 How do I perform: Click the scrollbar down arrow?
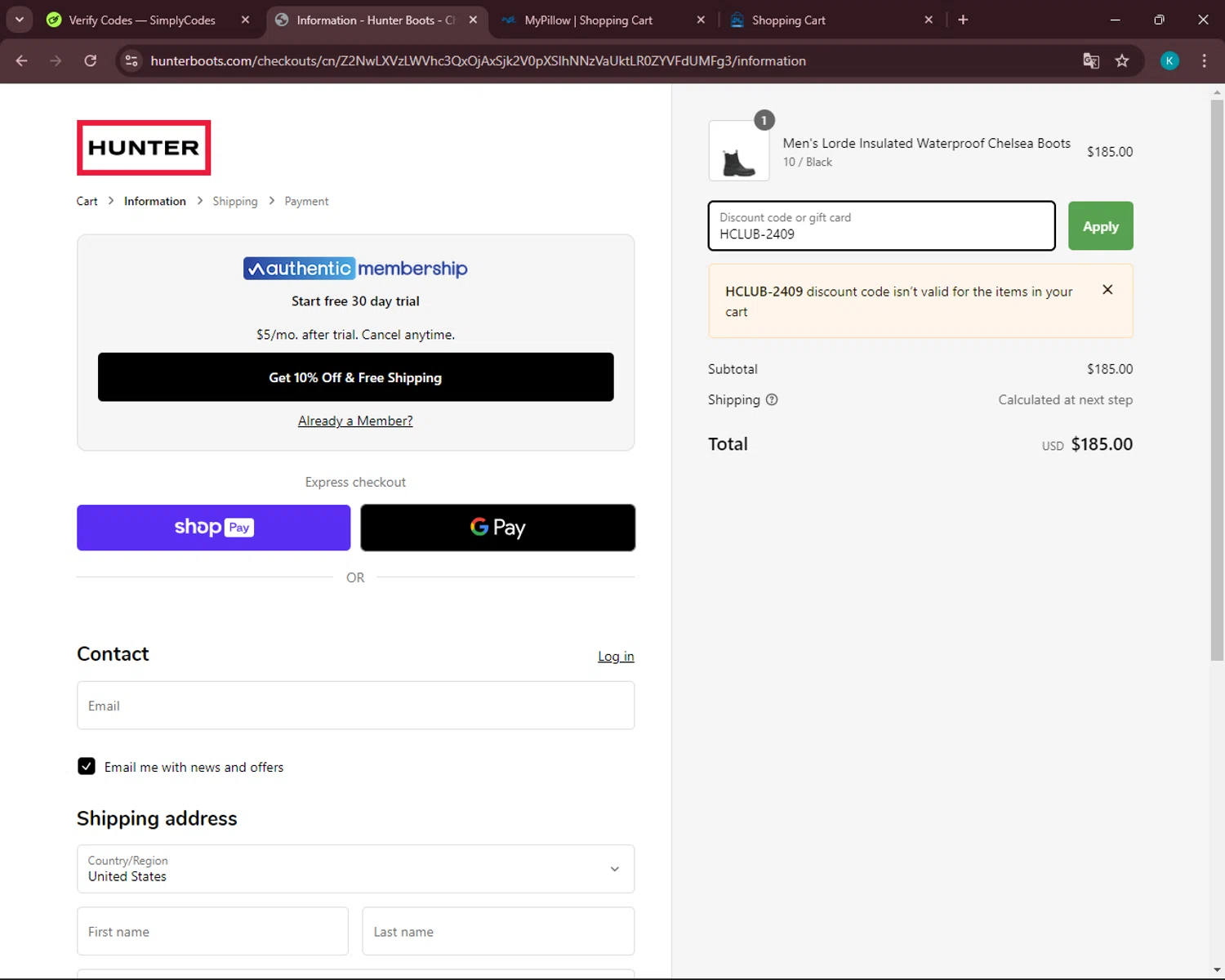pyautogui.click(x=1217, y=970)
